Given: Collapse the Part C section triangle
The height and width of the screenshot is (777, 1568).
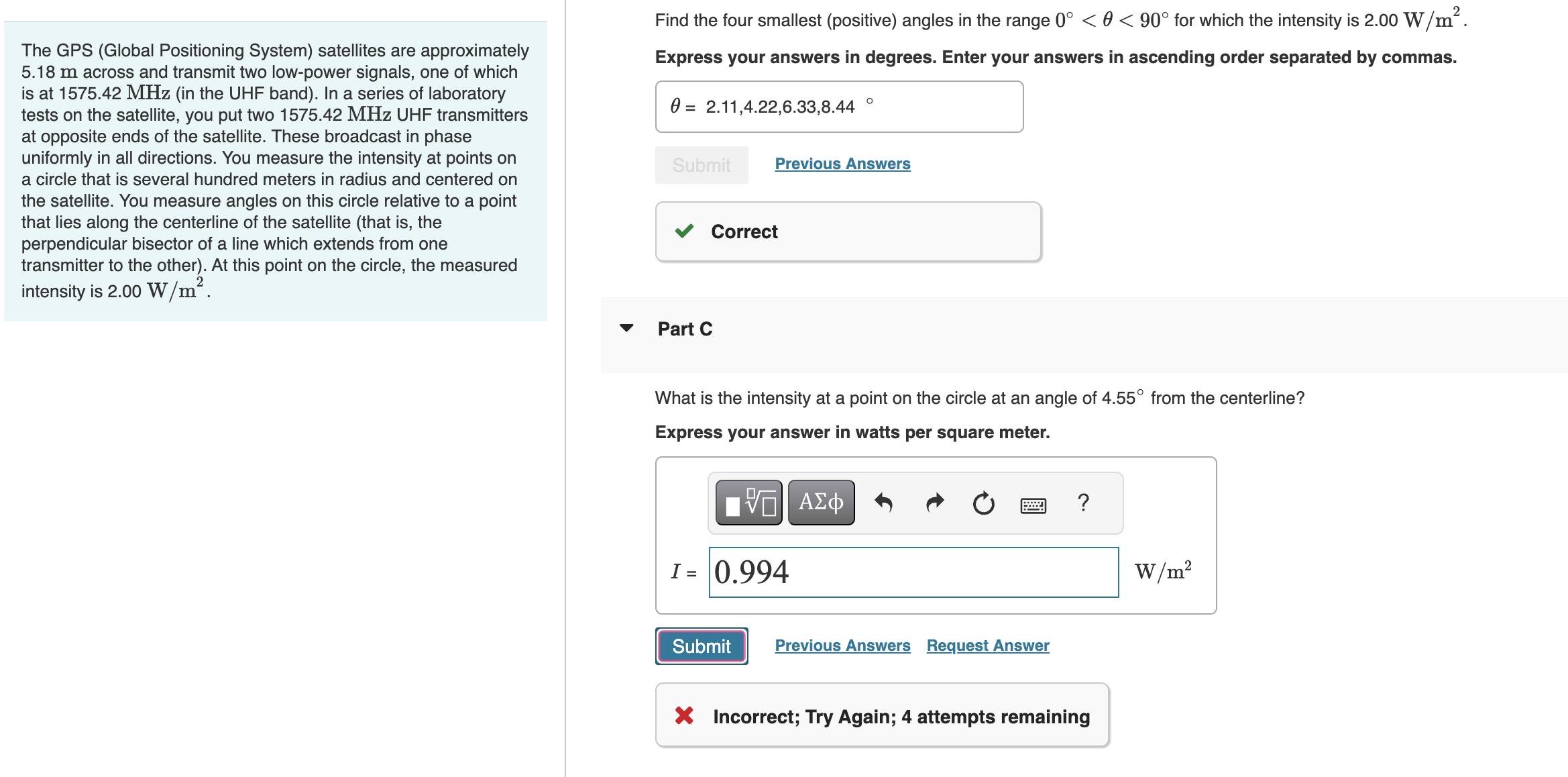Looking at the screenshot, I should tap(626, 328).
